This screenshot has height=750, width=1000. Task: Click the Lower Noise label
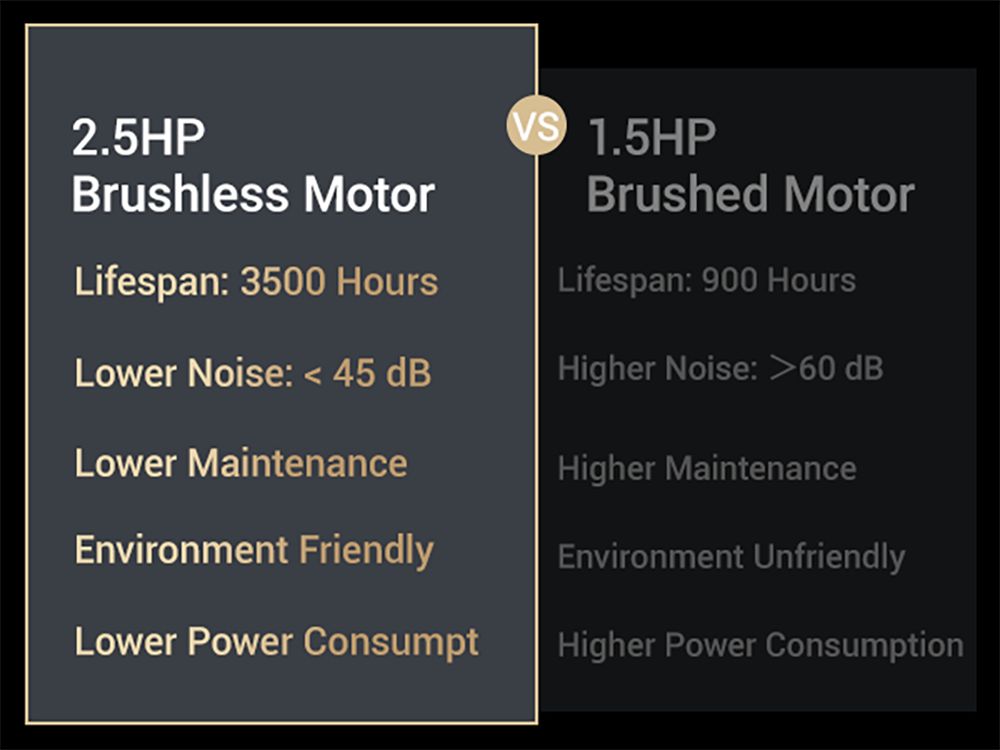183,373
